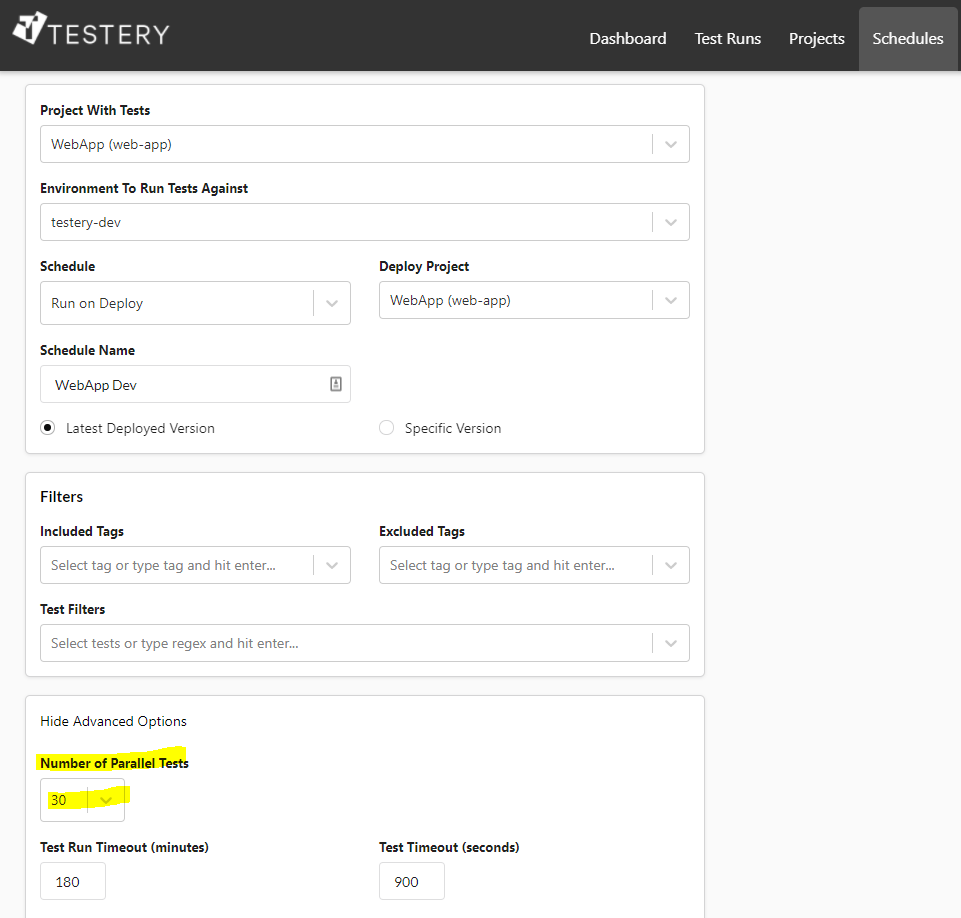Open the Excluded Tags dropdown chevron
This screenshot has height=918, width=961.
670,565
